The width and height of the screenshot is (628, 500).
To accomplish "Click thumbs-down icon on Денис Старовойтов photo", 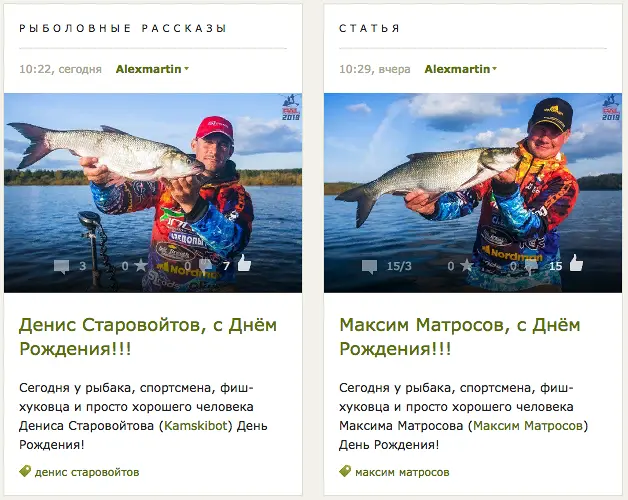I will [x=205, y=265].
